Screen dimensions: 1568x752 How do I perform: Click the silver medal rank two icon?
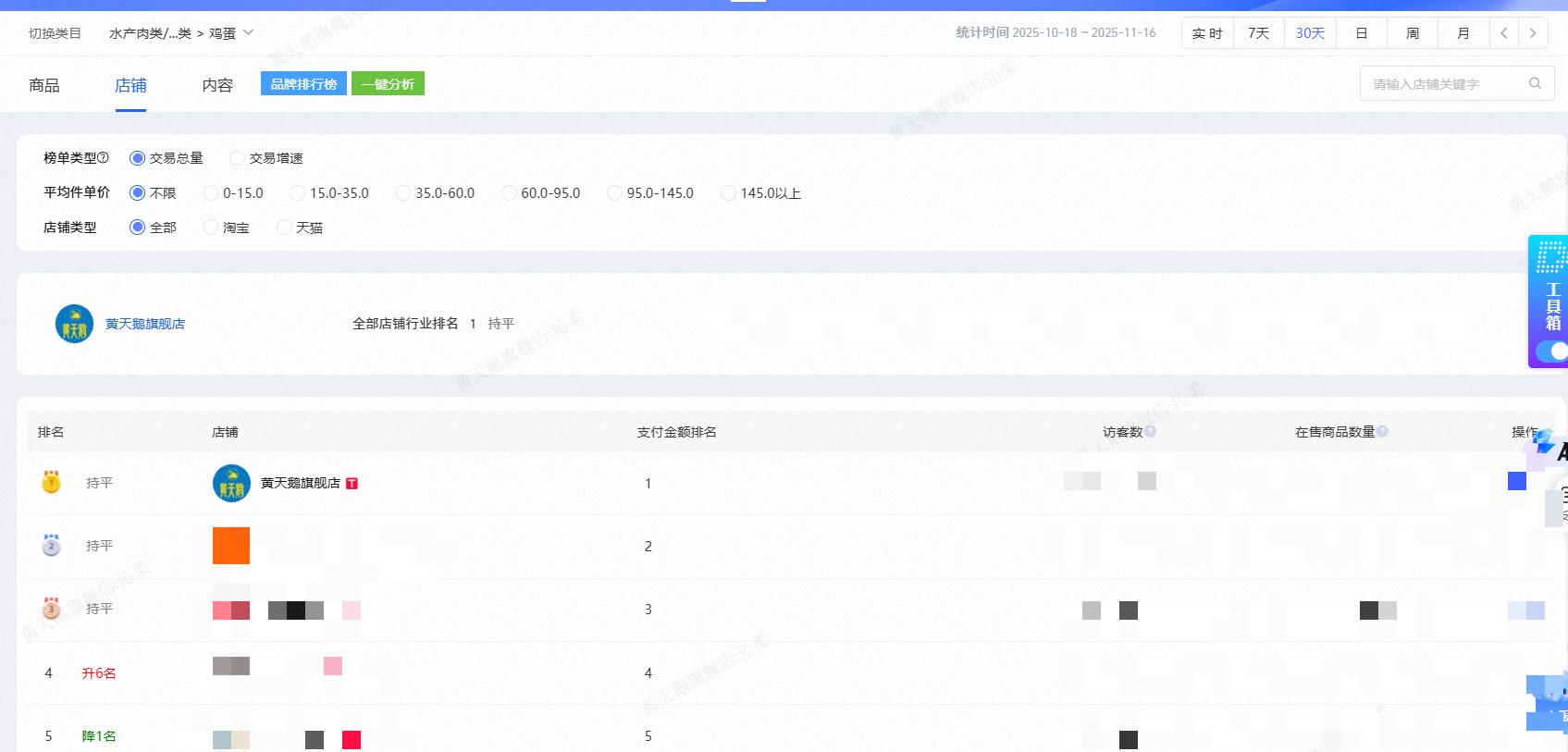(x=52, y=545)
